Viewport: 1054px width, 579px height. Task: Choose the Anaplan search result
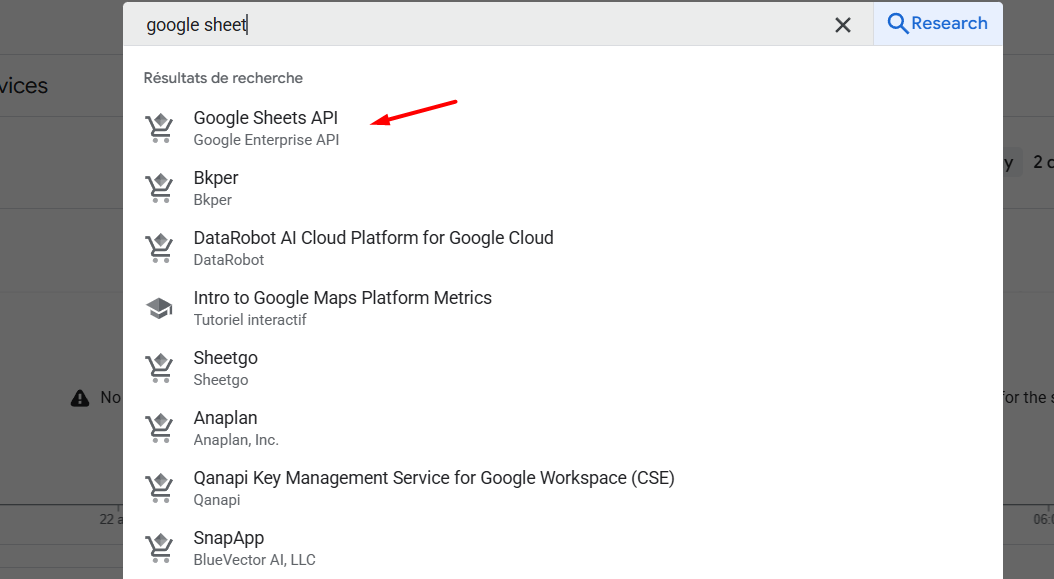[x=563, y=427]
